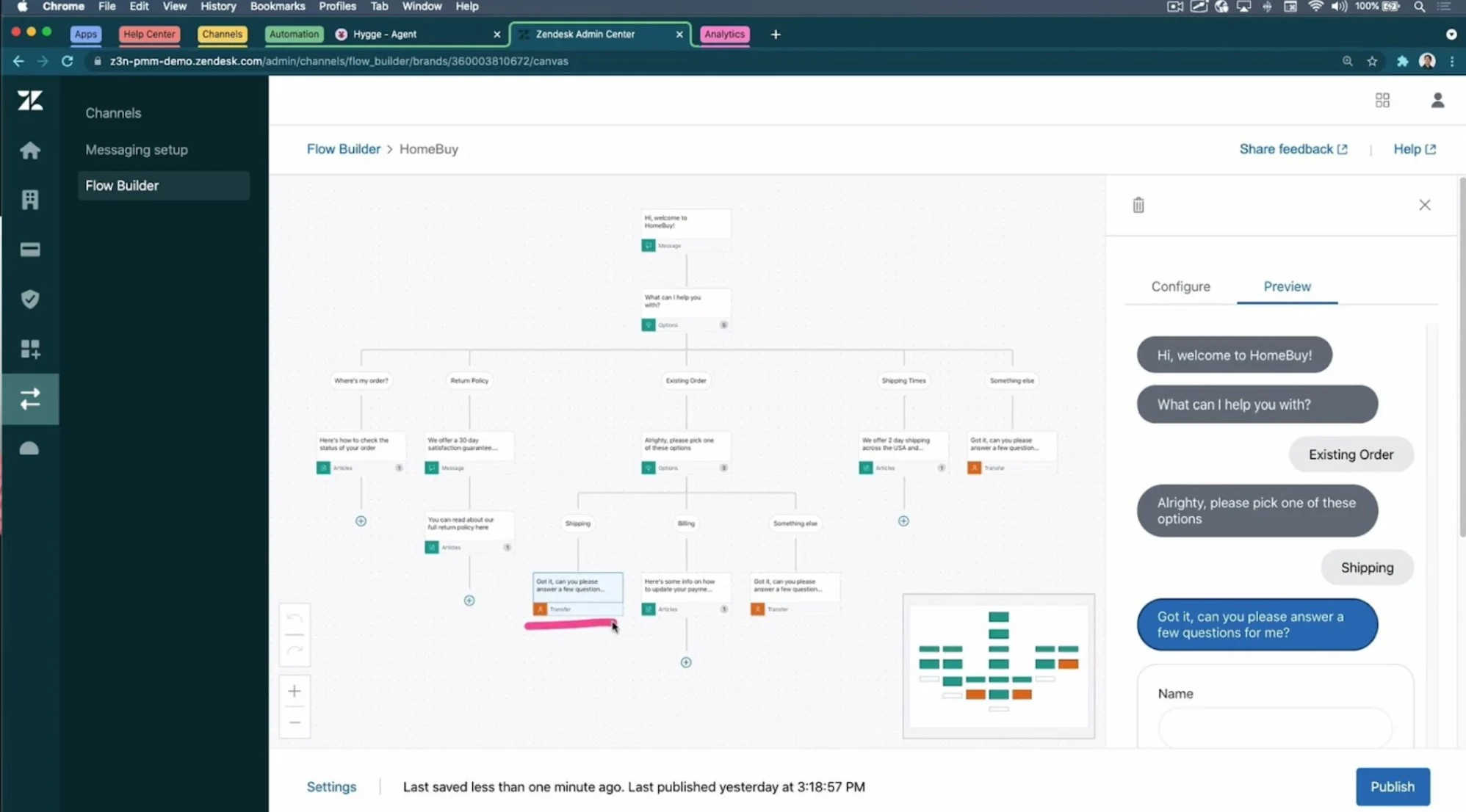Select the Help Center bookmark

click(x=148, y=33)
